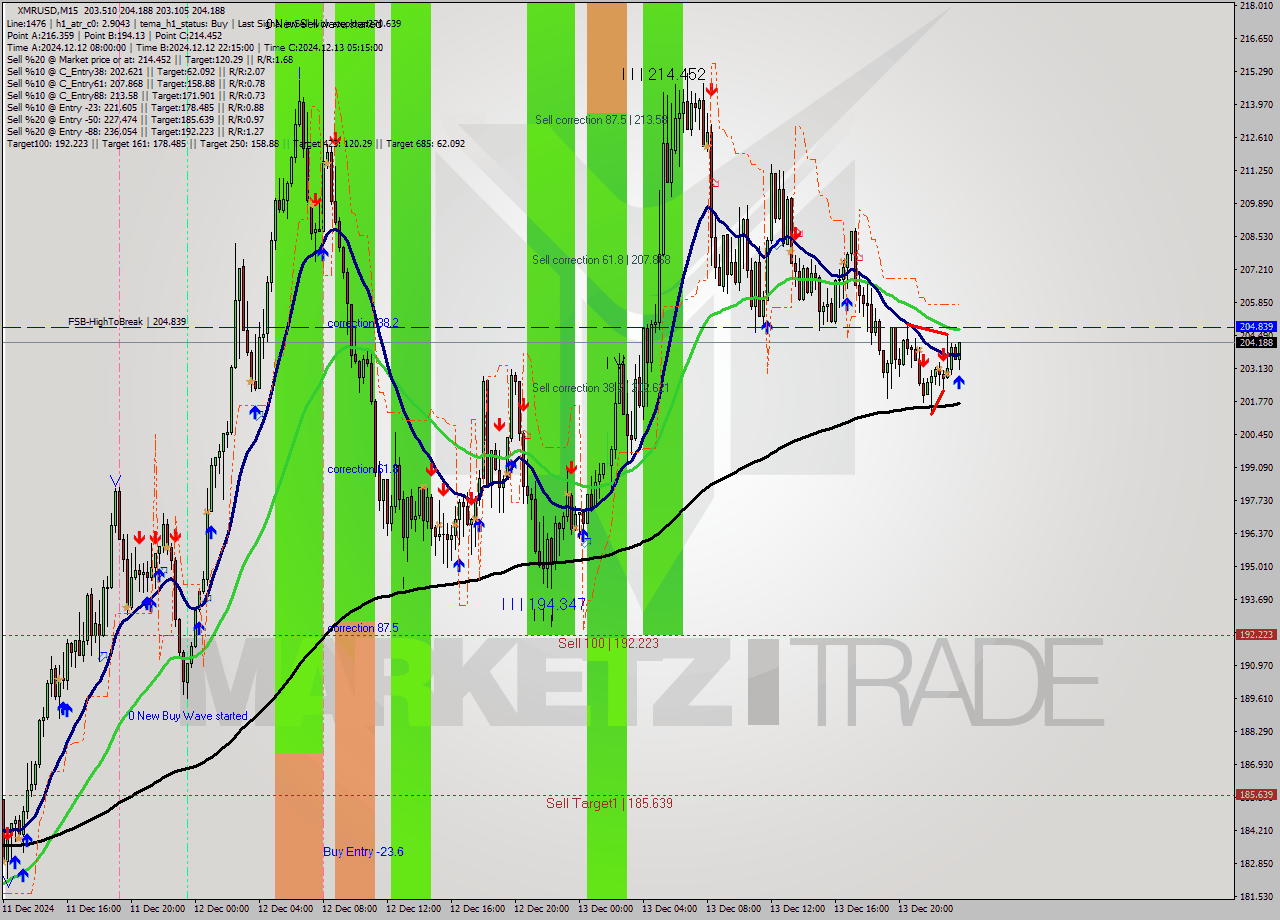Click the 199.090 price axis value
This screenshot has width=1280, height=920.
(x=1255, y=467)
